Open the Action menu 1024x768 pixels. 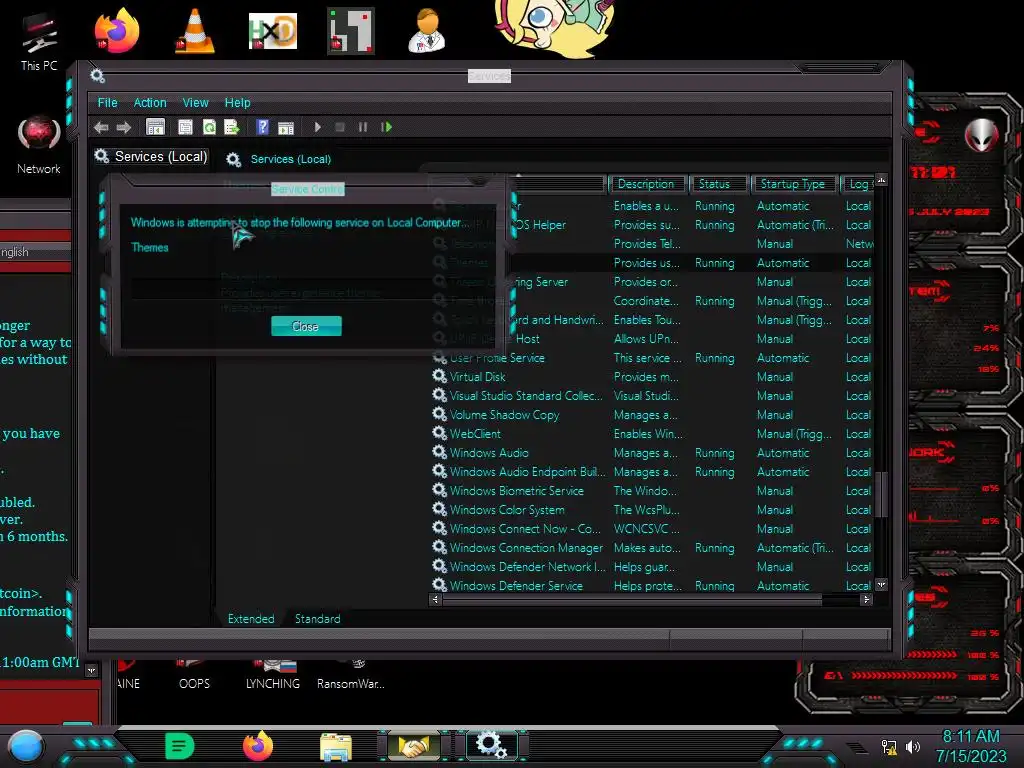(150, 103)
